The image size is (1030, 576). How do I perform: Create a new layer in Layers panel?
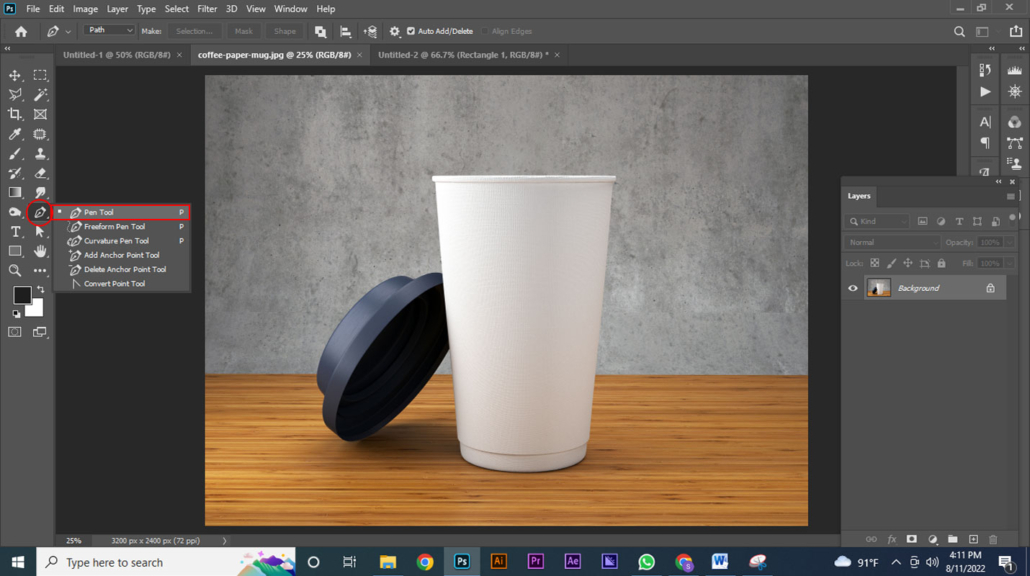coord(973,539)
